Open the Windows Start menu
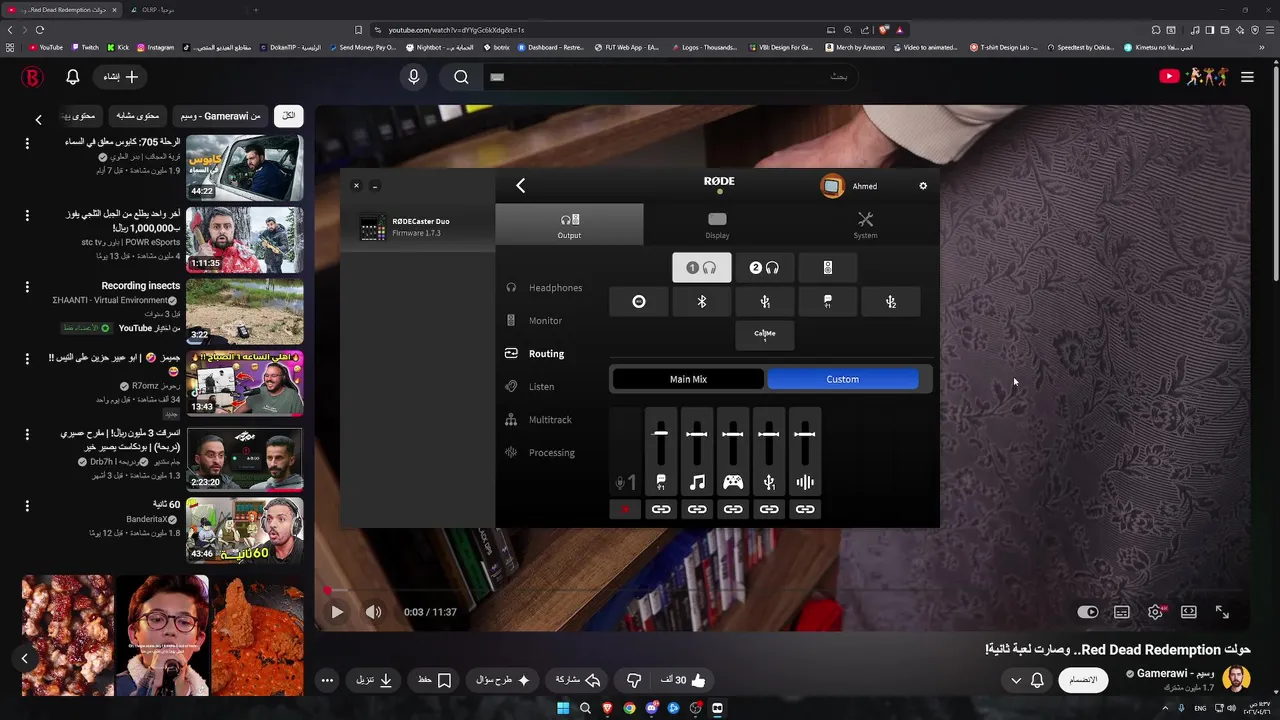The width and height of the screenshot is (1280, 720). coord(563,708)
